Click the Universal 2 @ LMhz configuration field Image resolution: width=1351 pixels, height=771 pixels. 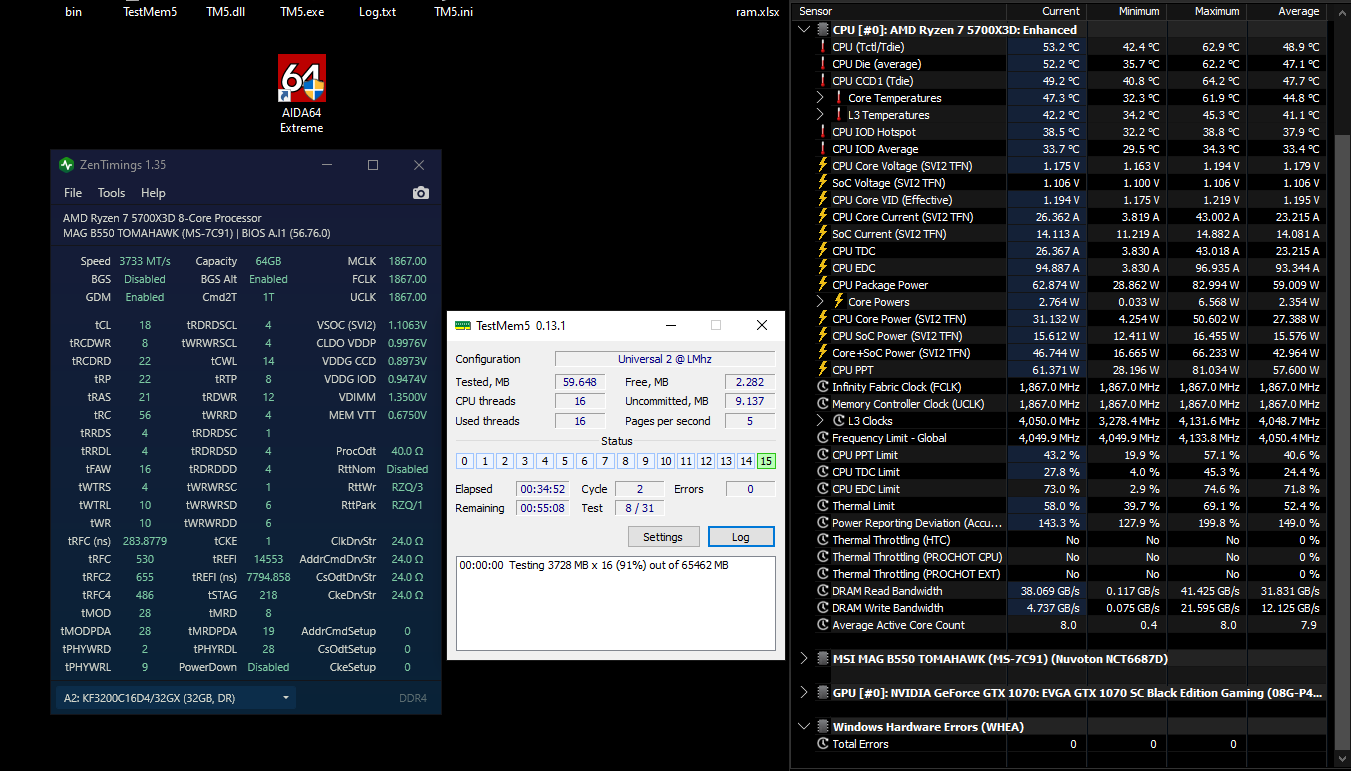pos(665,359)
